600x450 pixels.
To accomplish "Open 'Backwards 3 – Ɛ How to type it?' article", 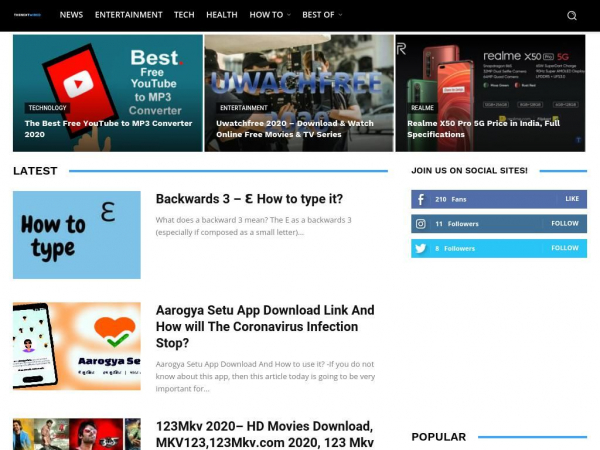I will (249, 199).
